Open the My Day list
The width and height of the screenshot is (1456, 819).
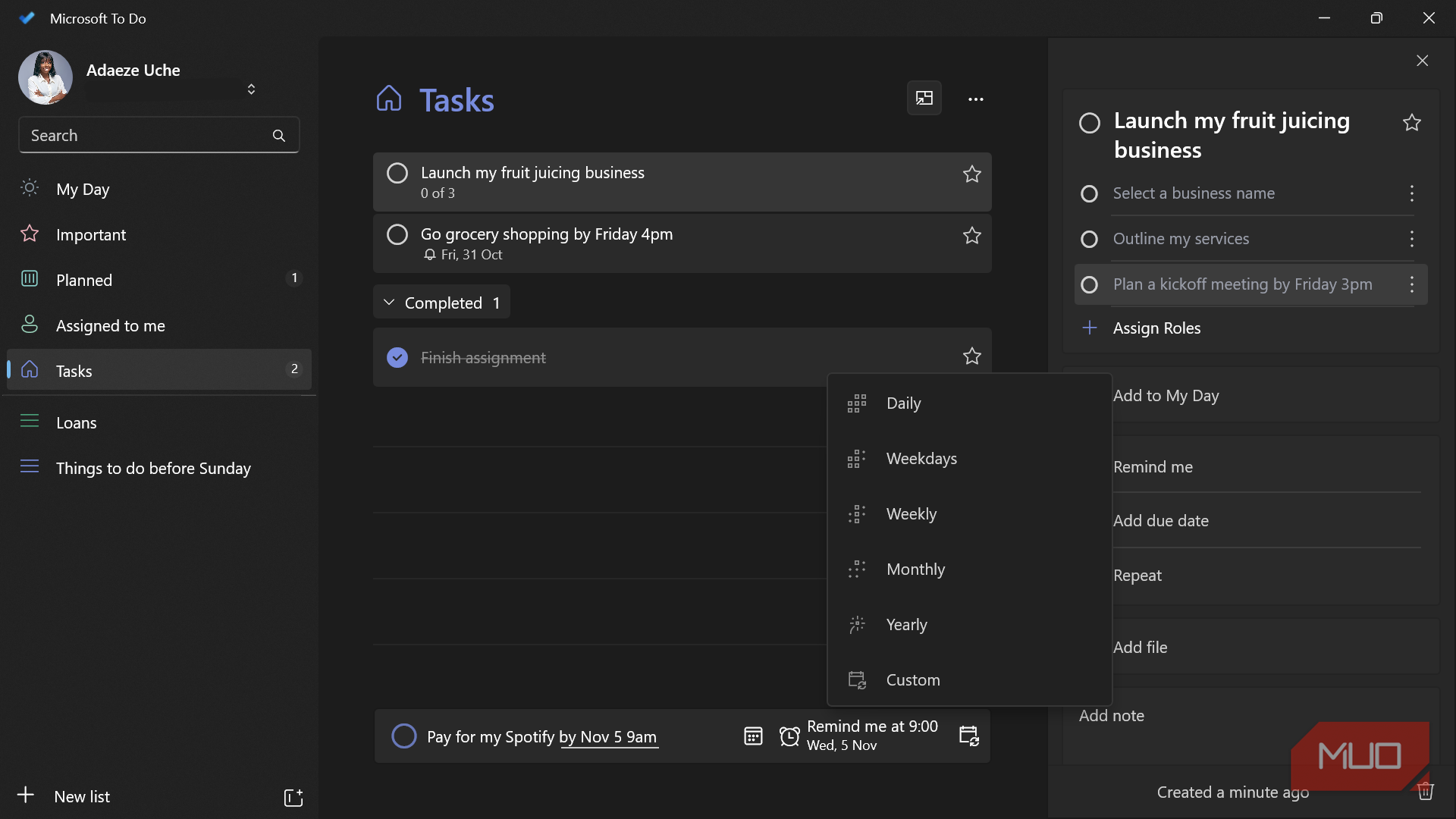(x=159, y=189)
